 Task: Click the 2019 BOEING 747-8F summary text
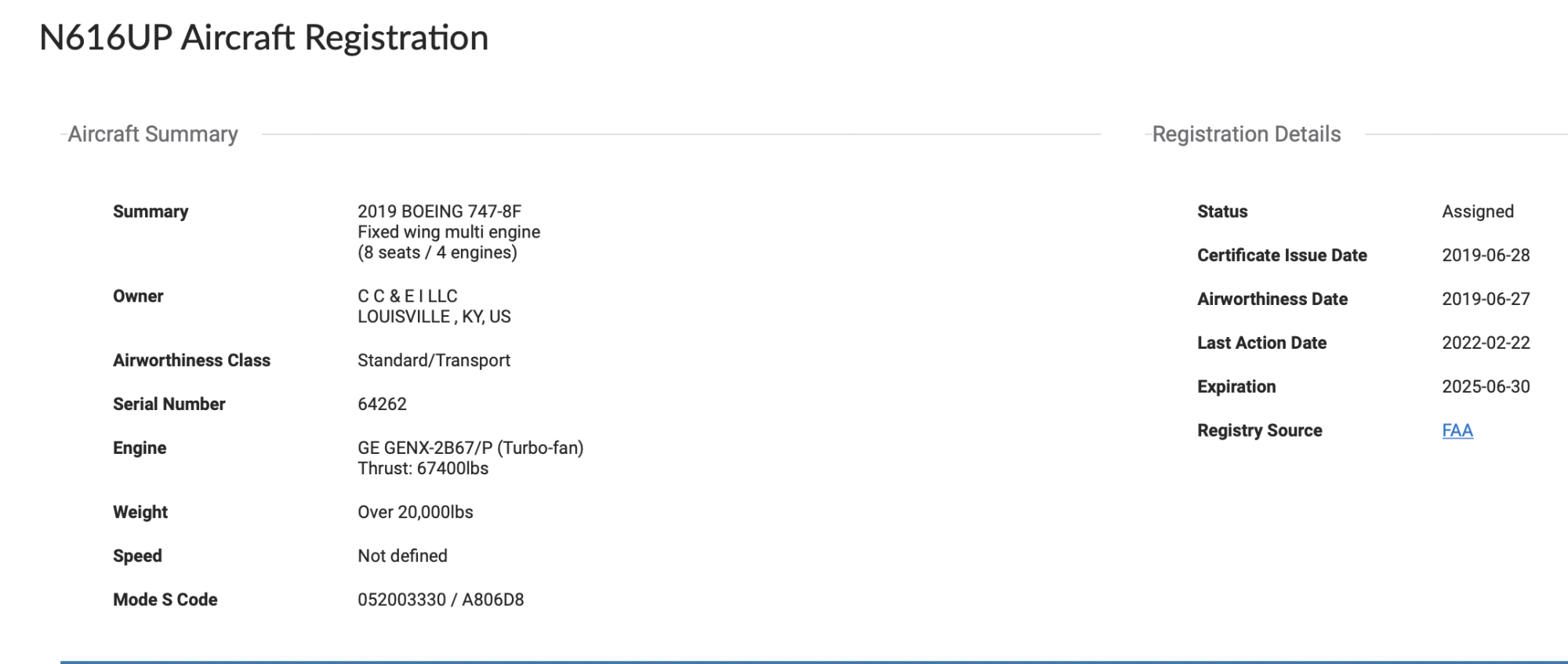[x=439, y=212]
